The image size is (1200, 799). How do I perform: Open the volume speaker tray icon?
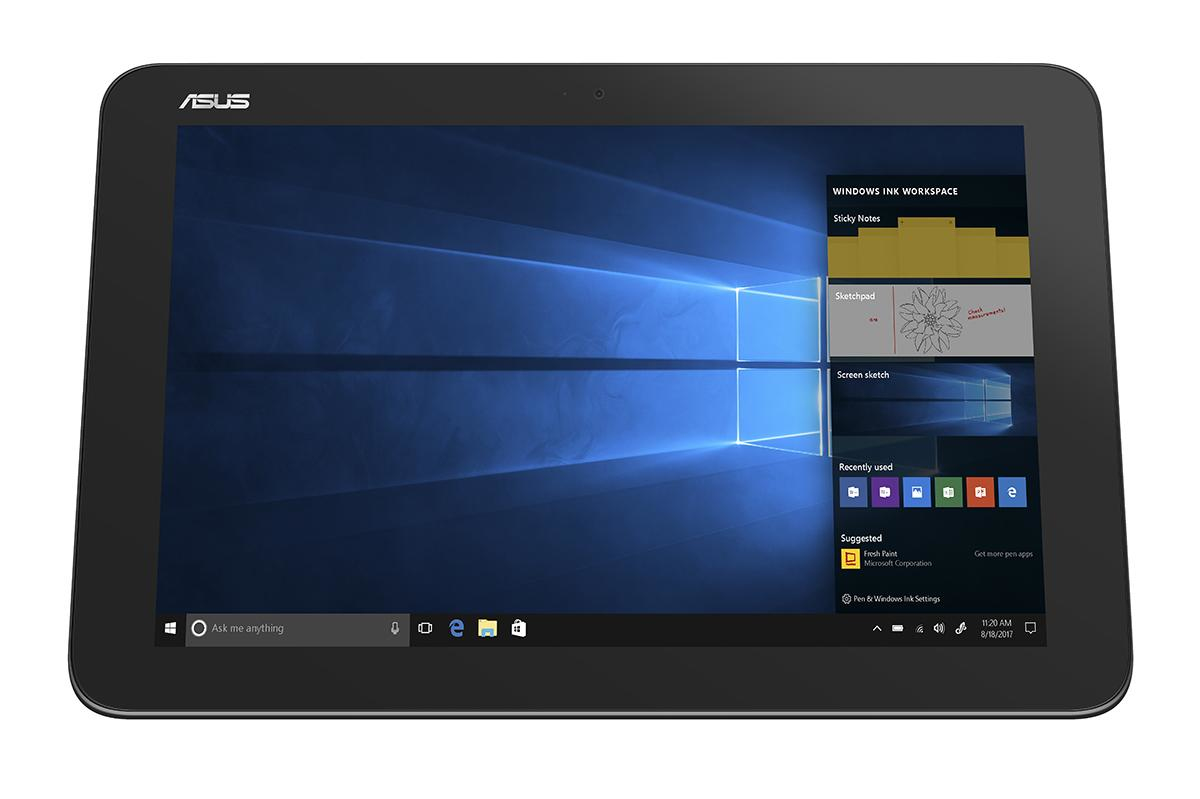[x=939, y=629]
